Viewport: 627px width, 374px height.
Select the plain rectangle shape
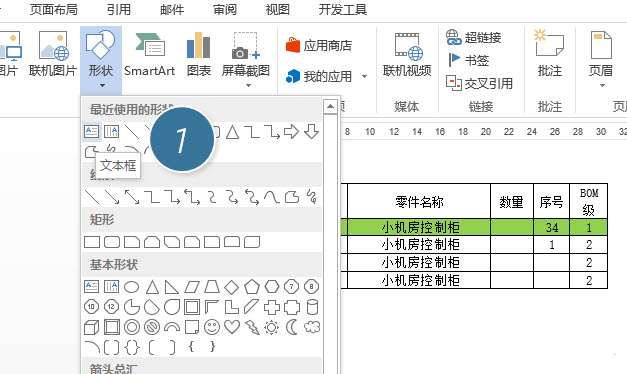(92, 242)
